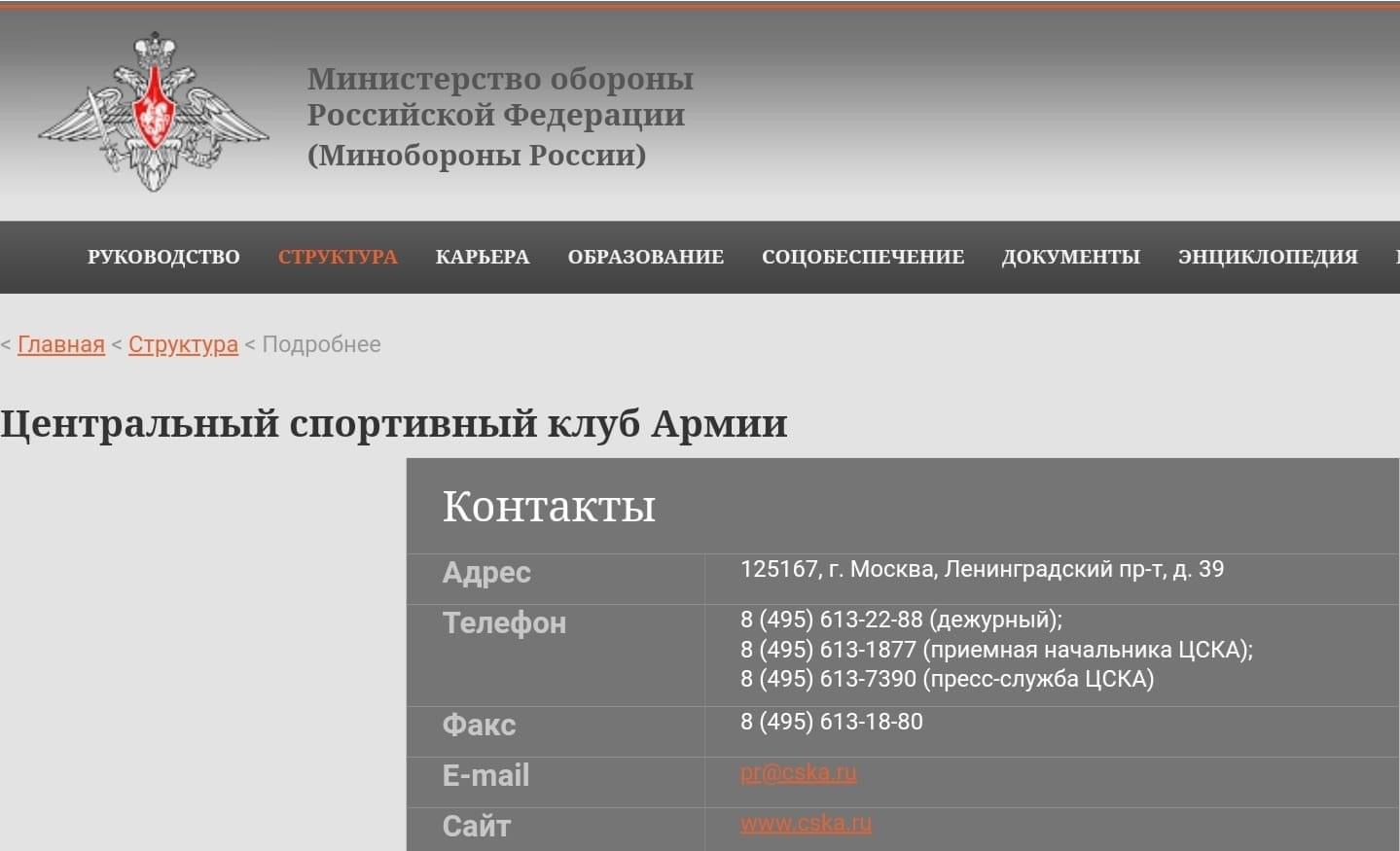Click the E-mail row label
This screenshot has height=851, width=1400.
485,775
